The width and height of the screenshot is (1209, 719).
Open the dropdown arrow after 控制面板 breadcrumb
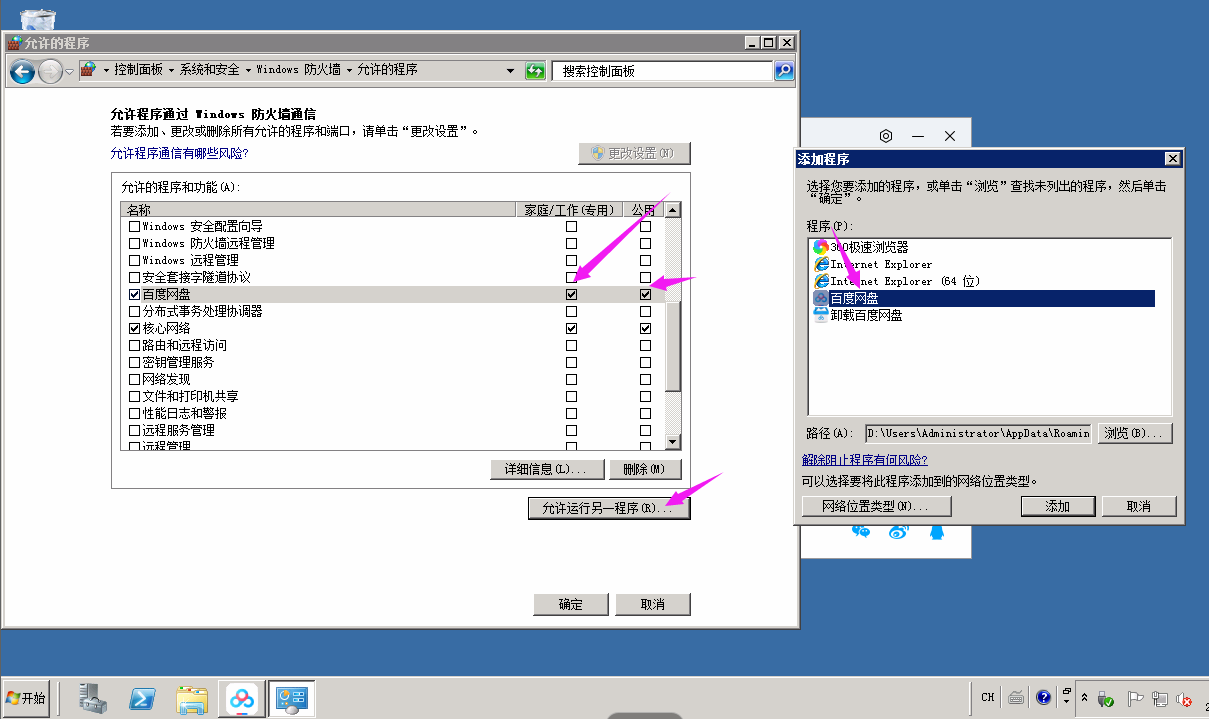tap(171, 71)
